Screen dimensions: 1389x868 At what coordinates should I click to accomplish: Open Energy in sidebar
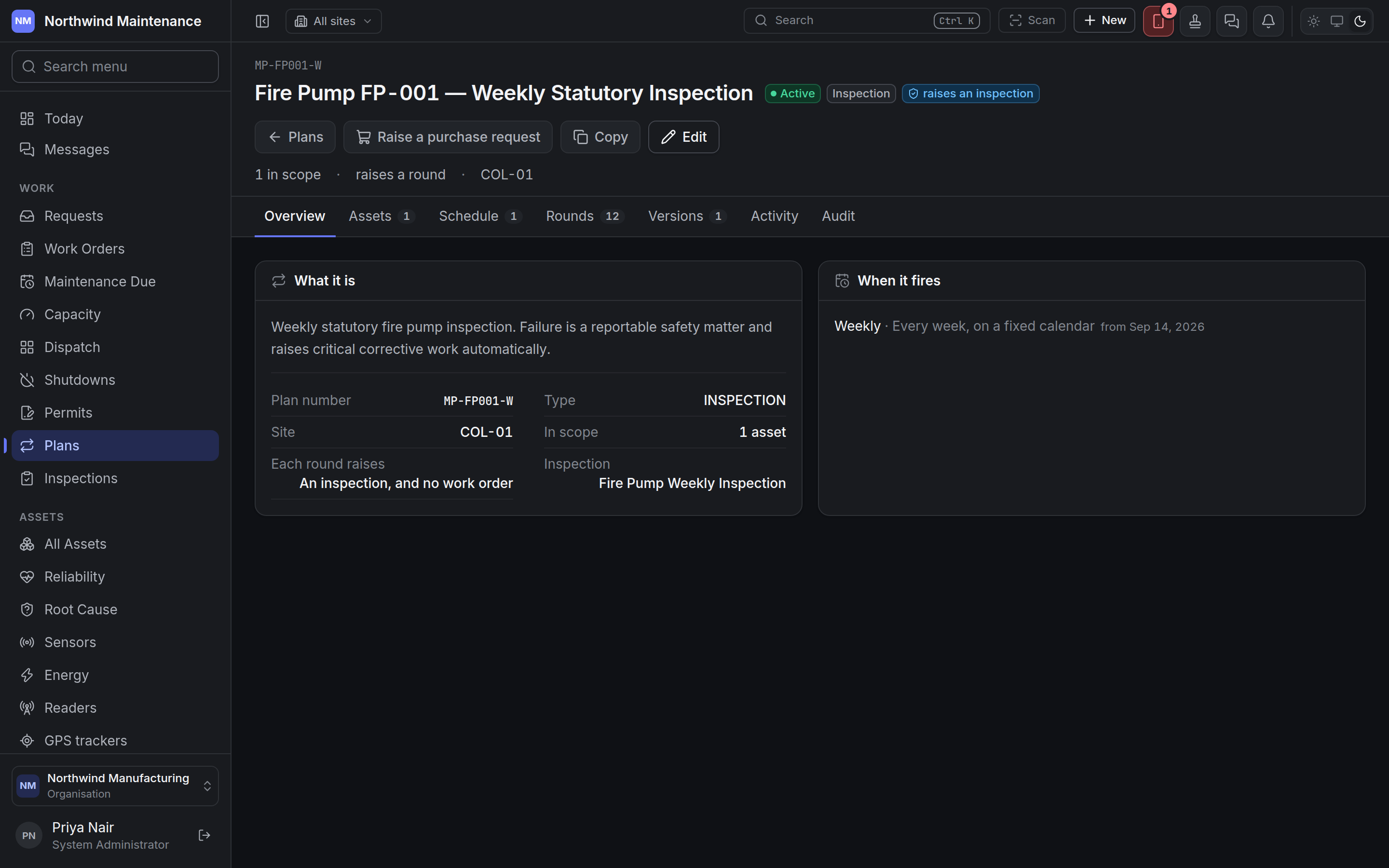(115, 675)
